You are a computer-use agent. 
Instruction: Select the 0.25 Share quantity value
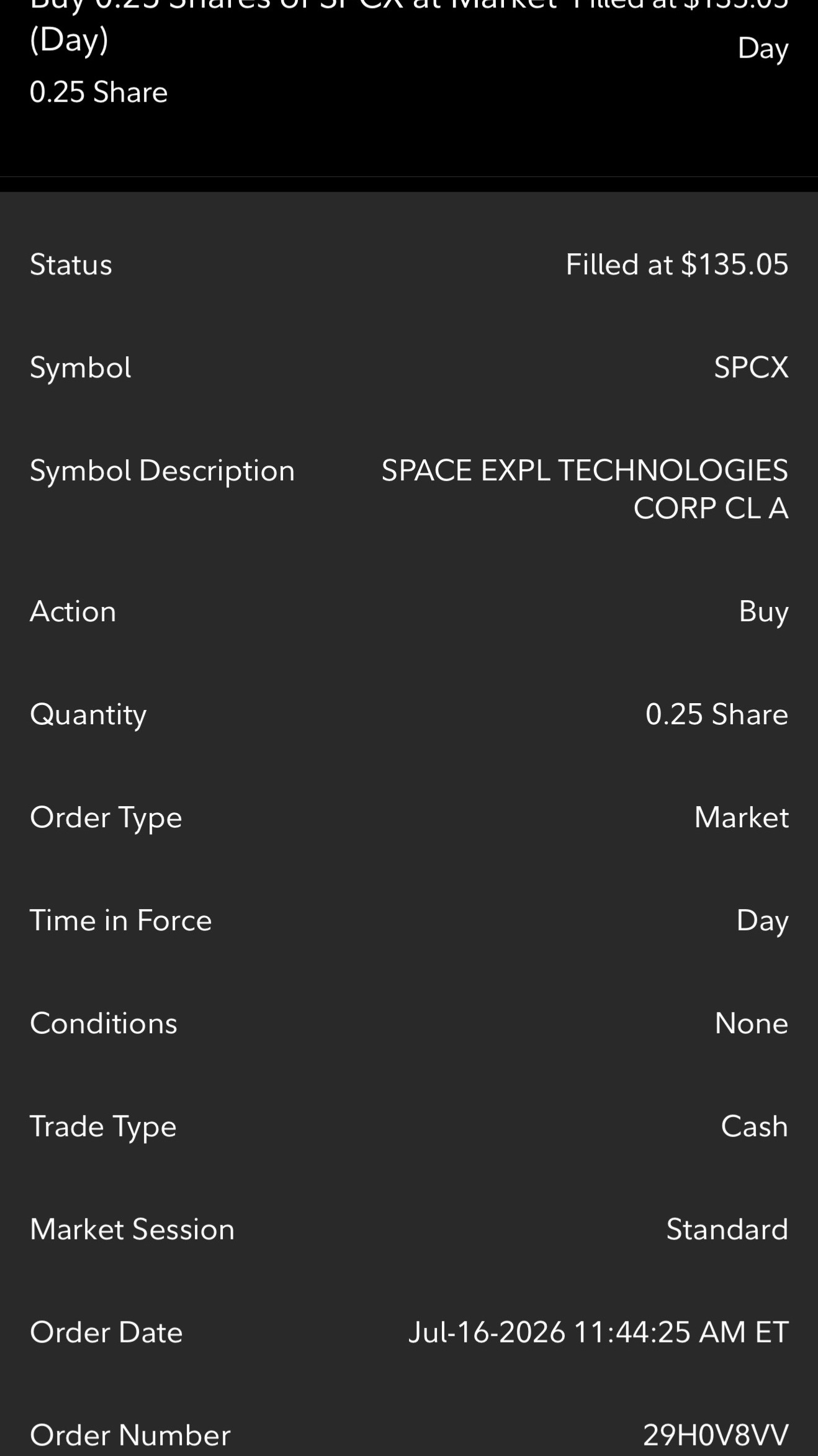tap(717, 714)
